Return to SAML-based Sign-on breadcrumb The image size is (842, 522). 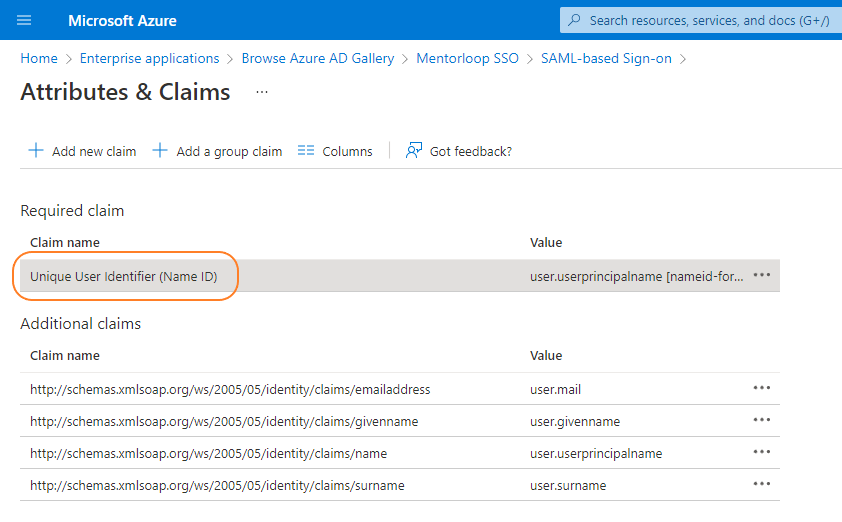(606, 59)
